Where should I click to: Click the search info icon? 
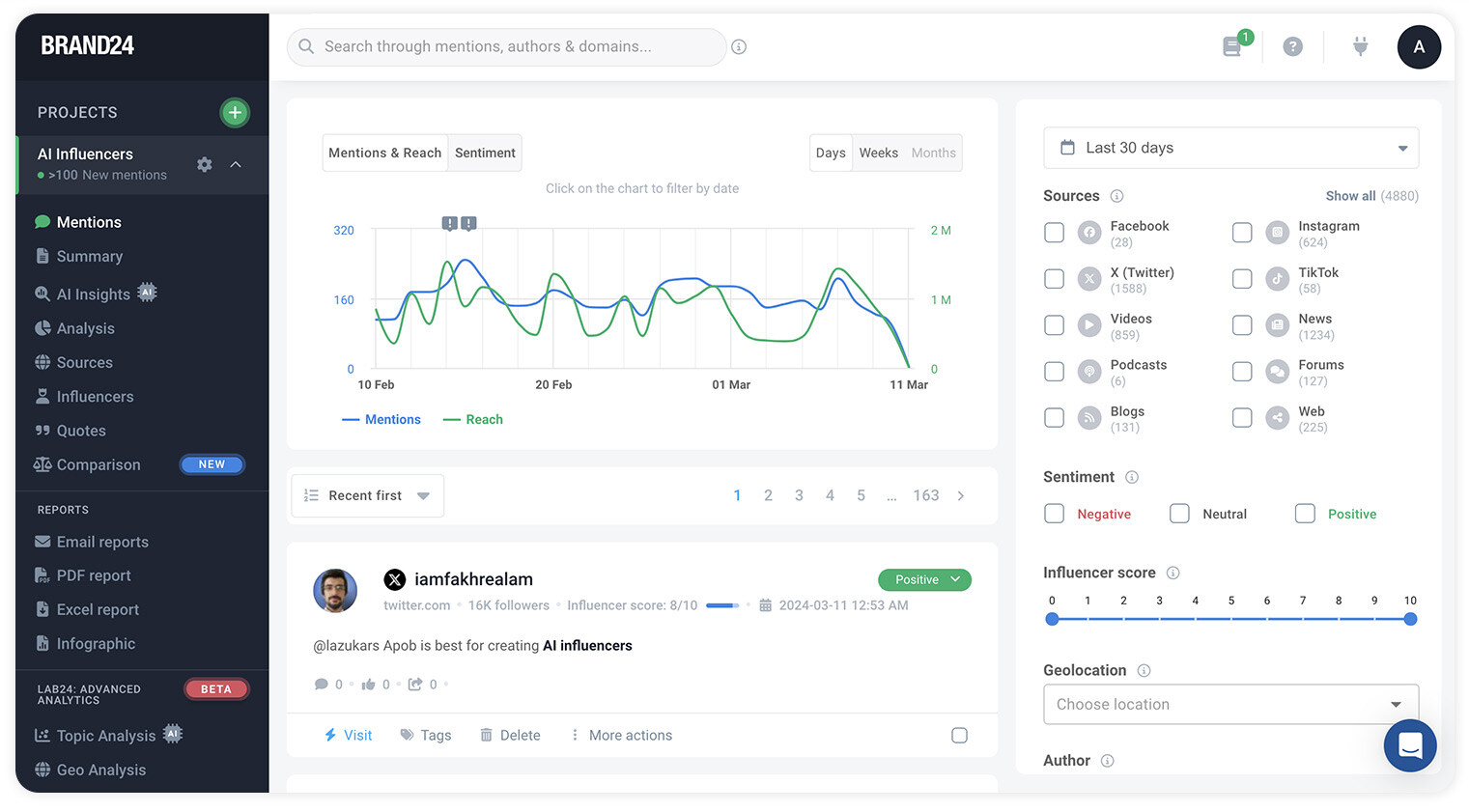click(739, 47)
